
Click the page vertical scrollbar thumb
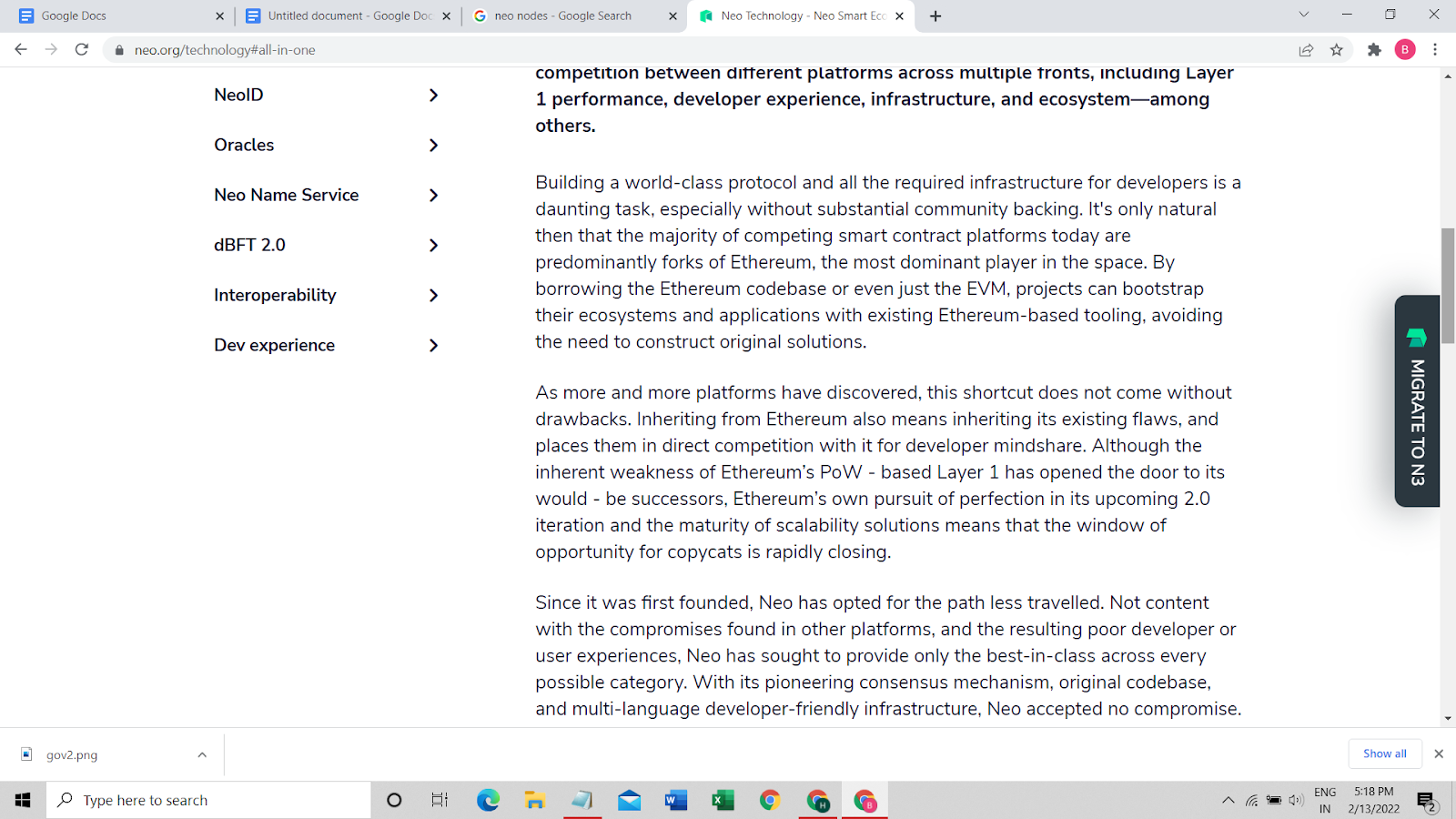[x=1448, y=286]
